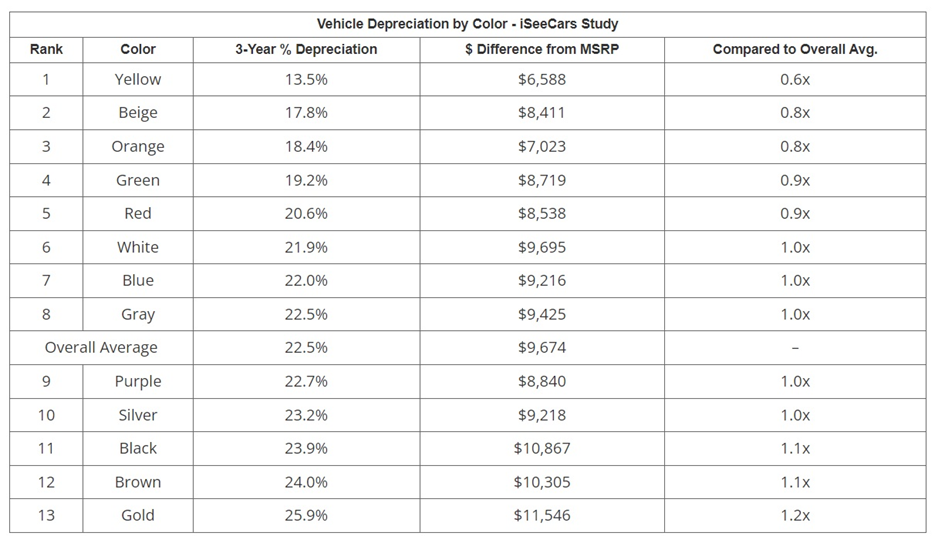Click the Yellow color cell
The image size is (945, 546).
tap(137, 79)
